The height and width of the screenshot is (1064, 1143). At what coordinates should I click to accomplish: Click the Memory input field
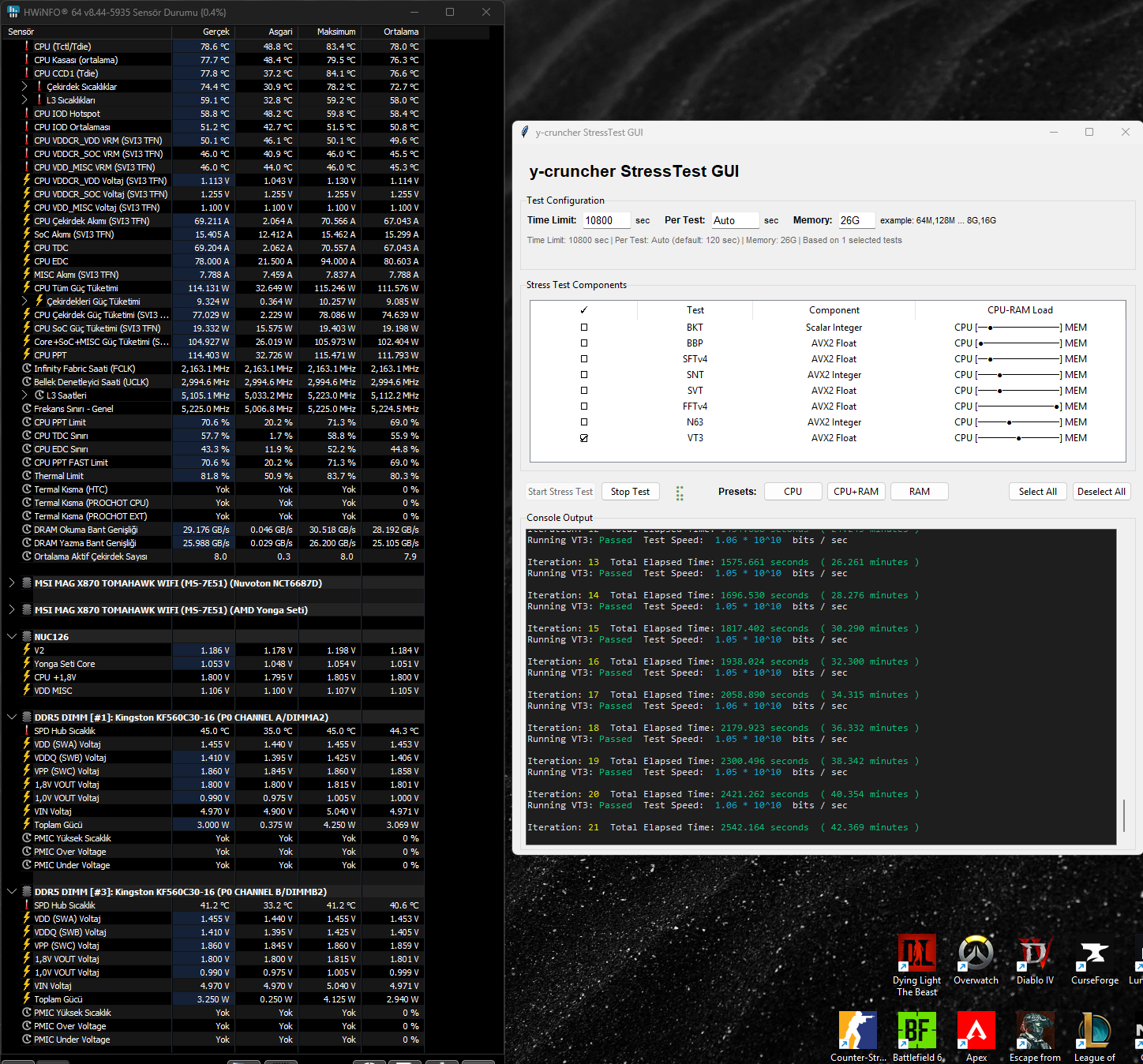tap(856, 220)
